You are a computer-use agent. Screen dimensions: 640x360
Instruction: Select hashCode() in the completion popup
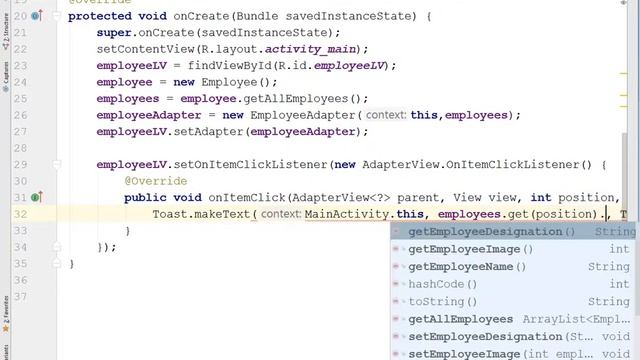pos(513,284)
